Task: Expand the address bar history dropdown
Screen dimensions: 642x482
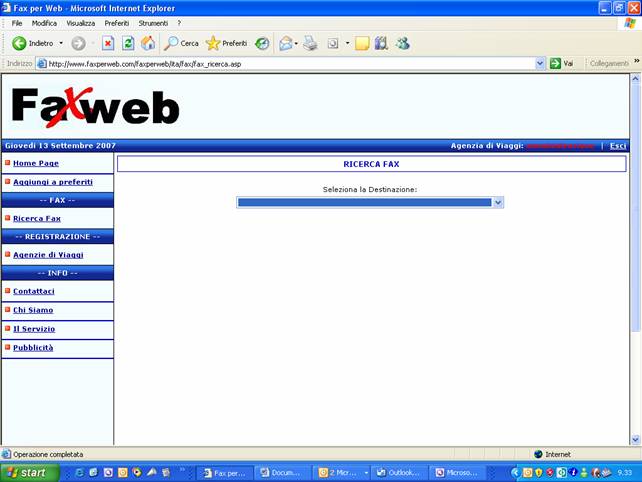Action: pyautogui.click(x=540, y=64)
